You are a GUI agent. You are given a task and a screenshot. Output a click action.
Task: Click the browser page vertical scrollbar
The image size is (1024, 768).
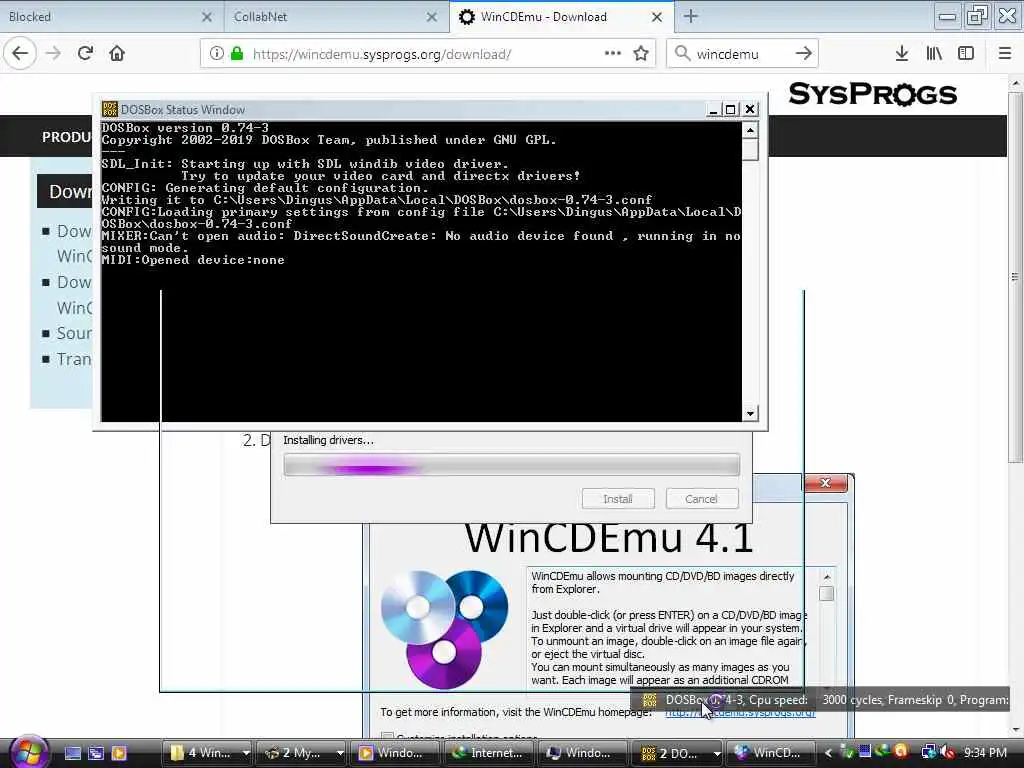[1015, 277]
